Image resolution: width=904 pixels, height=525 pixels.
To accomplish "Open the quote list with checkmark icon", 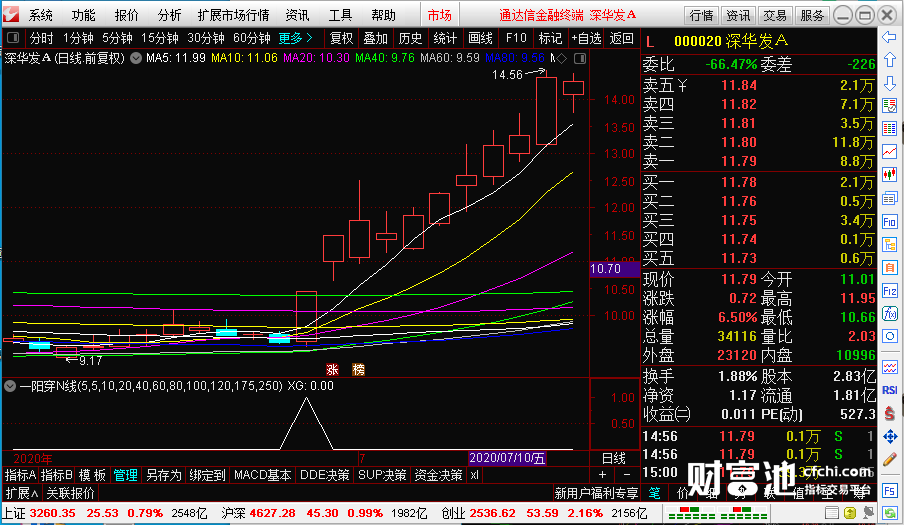I will coord(889,106).
